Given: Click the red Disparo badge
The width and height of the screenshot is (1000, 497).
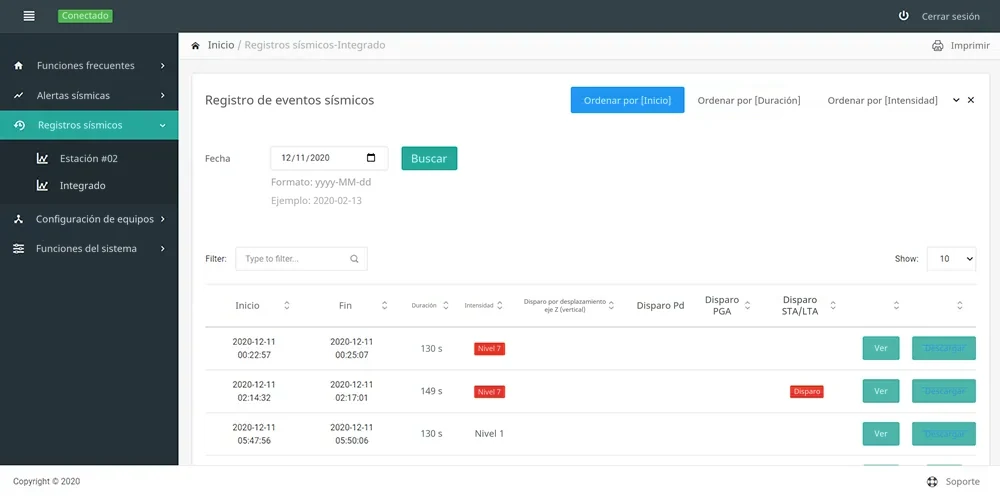Looking at the screenshot, I should click(807, 392).
